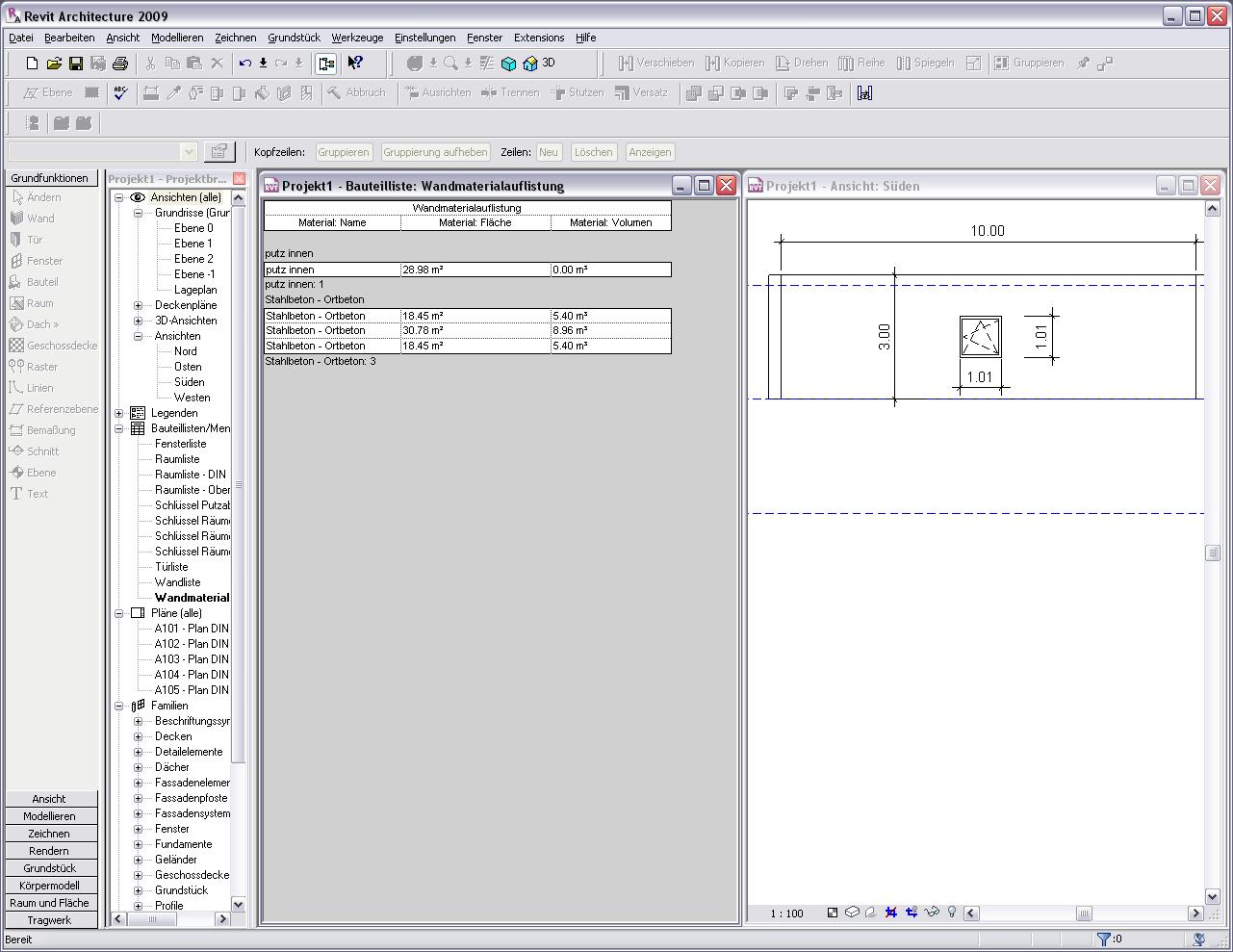1233x952 pixels.
Task: Select the putz innen 28.98 m² cell
Action: pyautogui.click(x=475, y=270)
